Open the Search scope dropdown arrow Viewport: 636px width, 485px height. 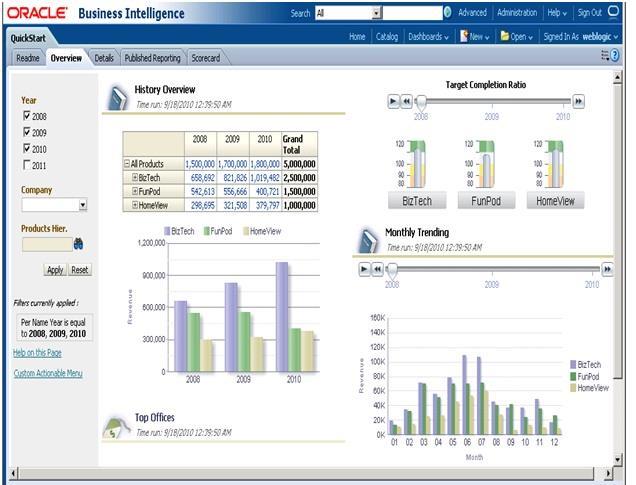coord(376,13)
